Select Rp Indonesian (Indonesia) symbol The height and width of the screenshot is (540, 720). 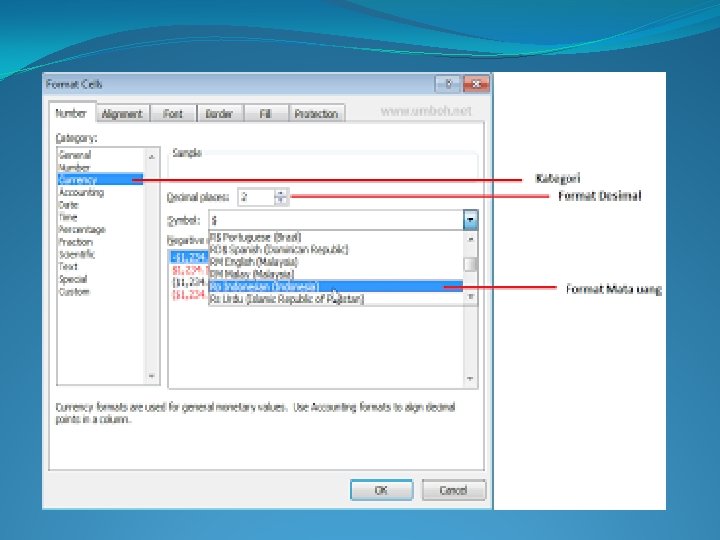[336, 287]
